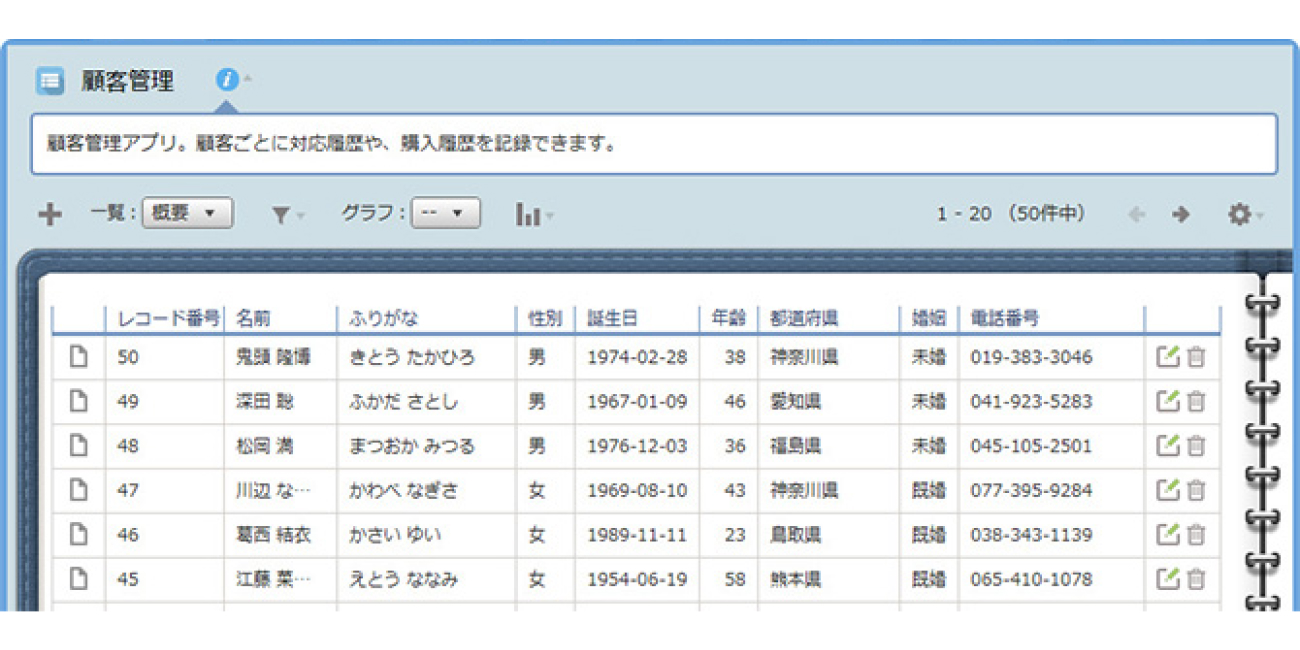Click the 都道府県 column header

pos(803,319)
